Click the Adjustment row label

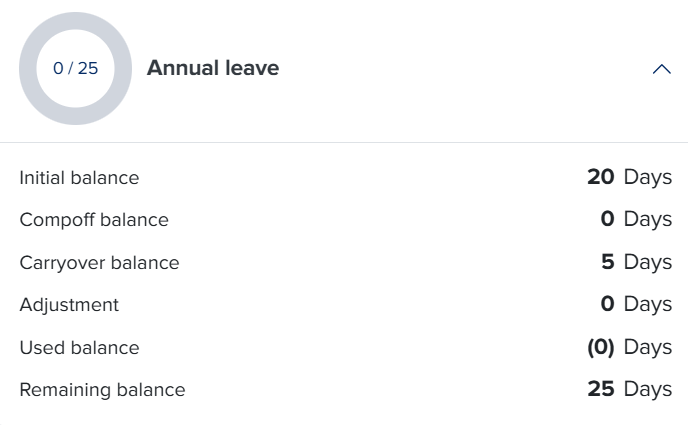[x=69, y=305]
